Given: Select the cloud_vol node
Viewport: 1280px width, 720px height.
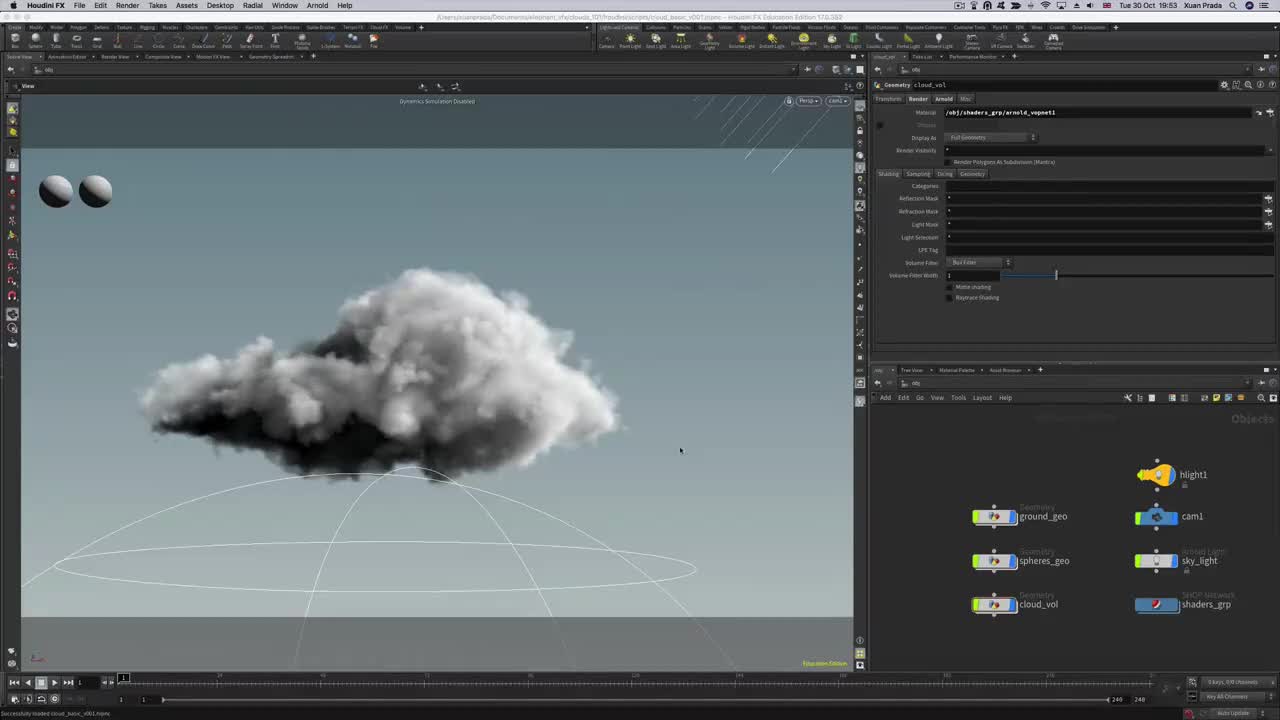Looking at the screenshot, I should click(995, 604).
